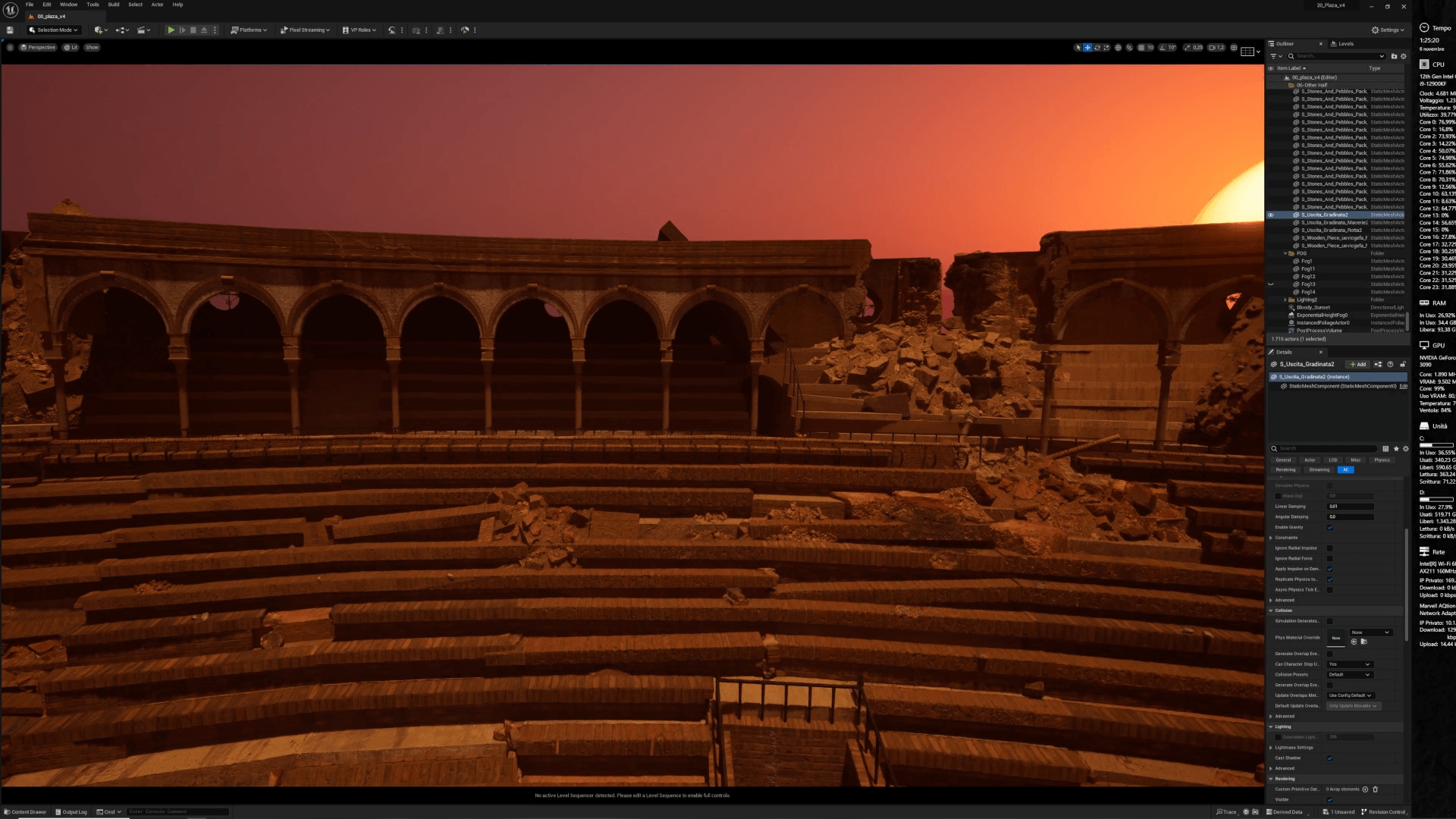Click the Details favorites star icon
This screenshot has height=819, width=1456.
click(x=1396, y=449)
